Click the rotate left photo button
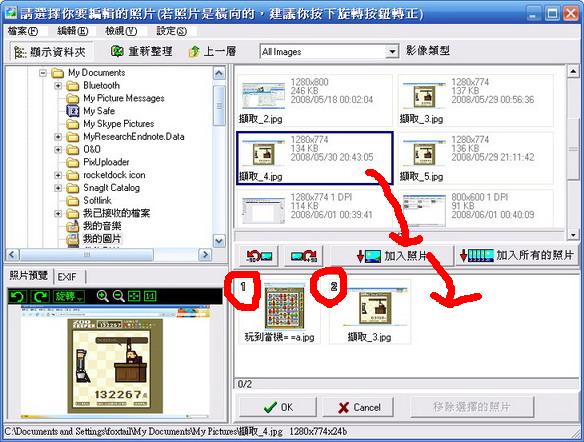Screen dimensions: 584x442 [x=259, y=256]
